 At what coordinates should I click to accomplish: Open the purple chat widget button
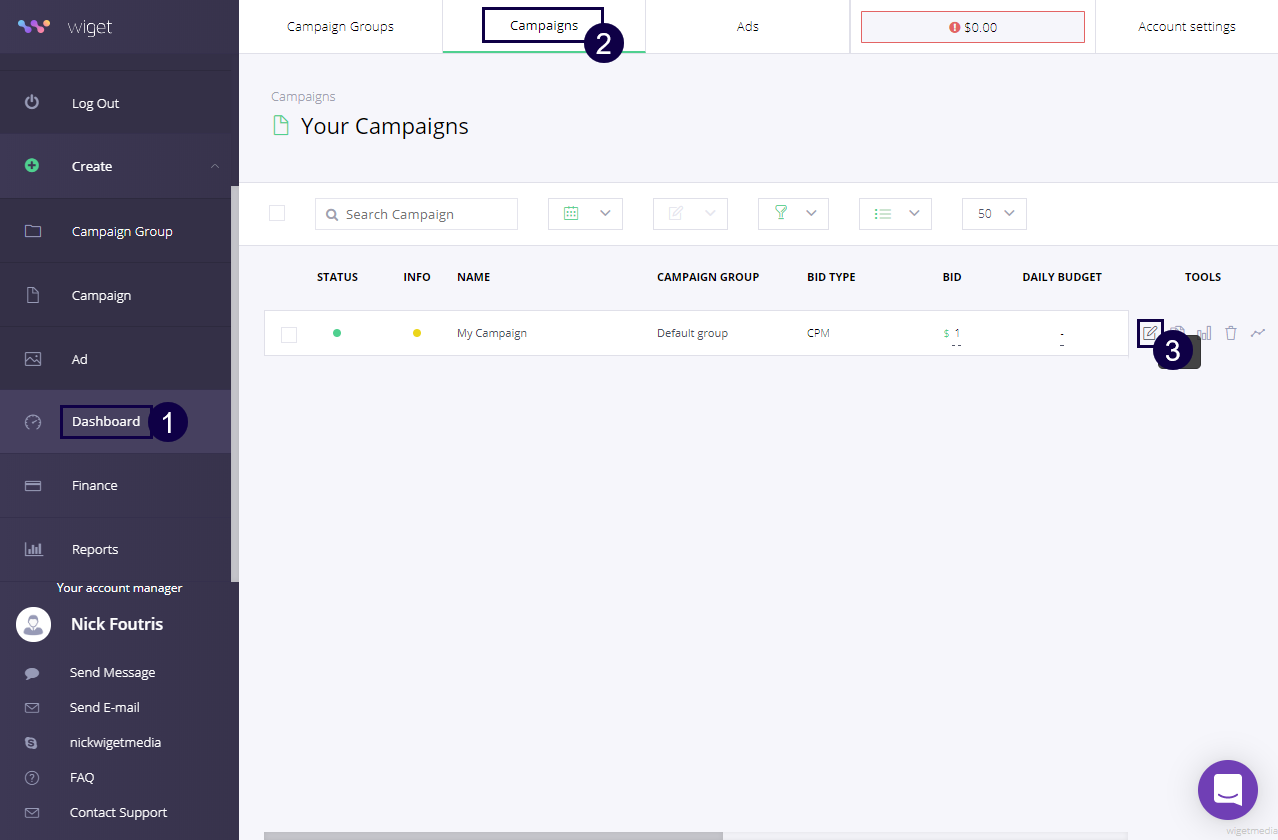click(x=1227, y=790)
